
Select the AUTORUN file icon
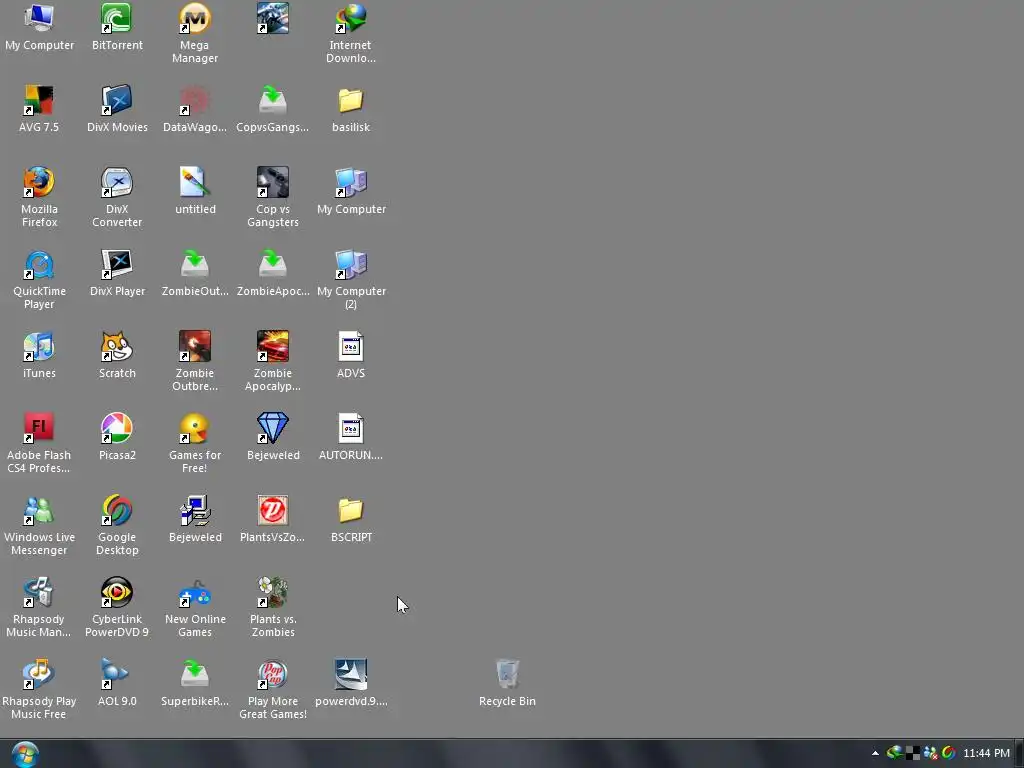[351, 436]
